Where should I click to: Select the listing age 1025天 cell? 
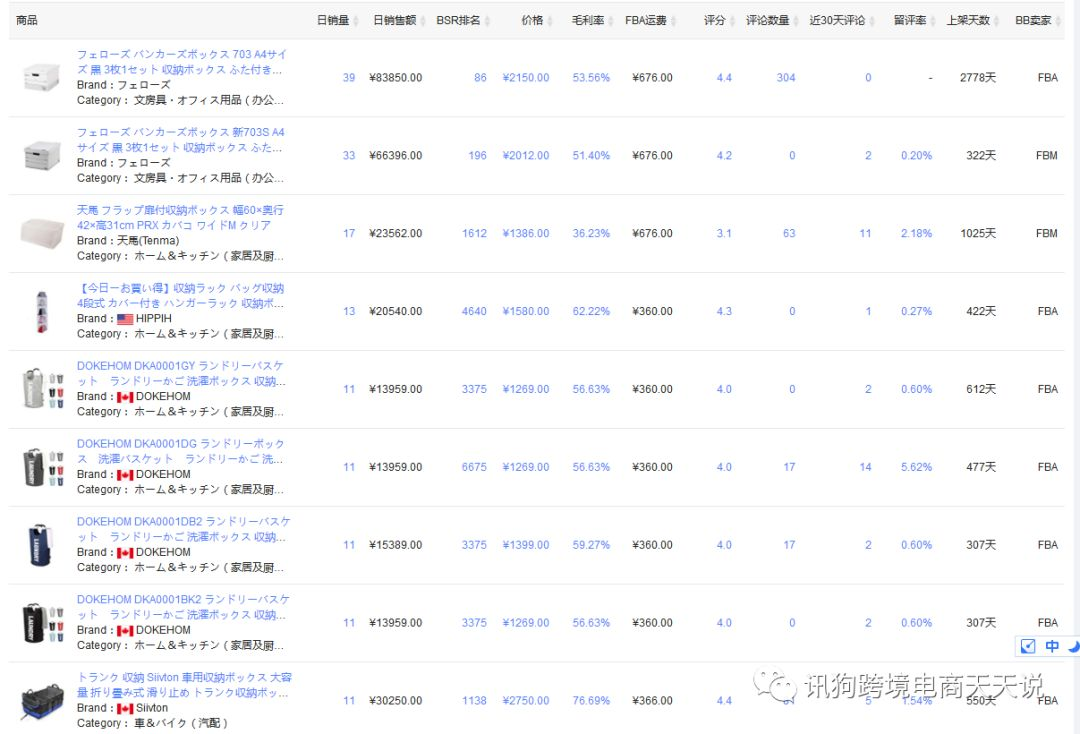point(978,233)
